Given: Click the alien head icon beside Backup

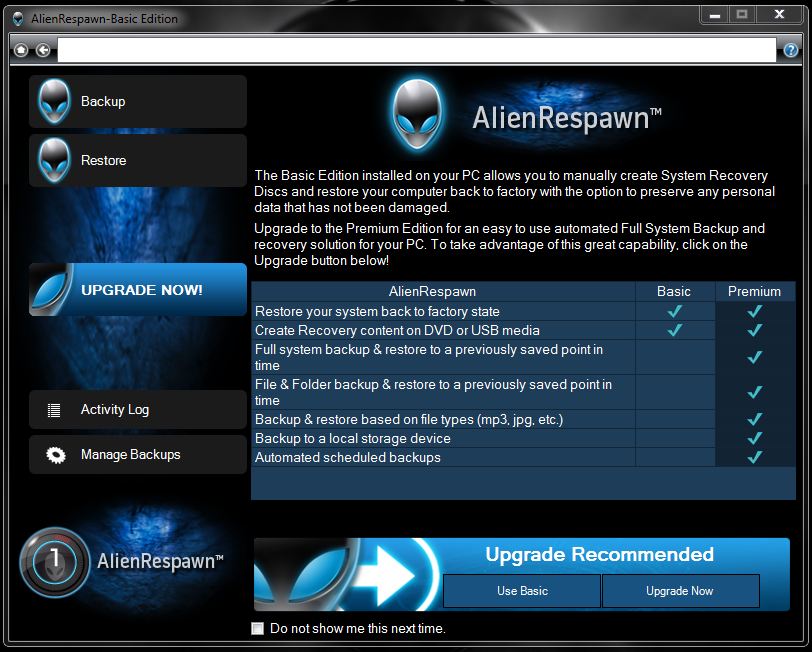Looking at the screenshot, I should click(x=54, y=102).
